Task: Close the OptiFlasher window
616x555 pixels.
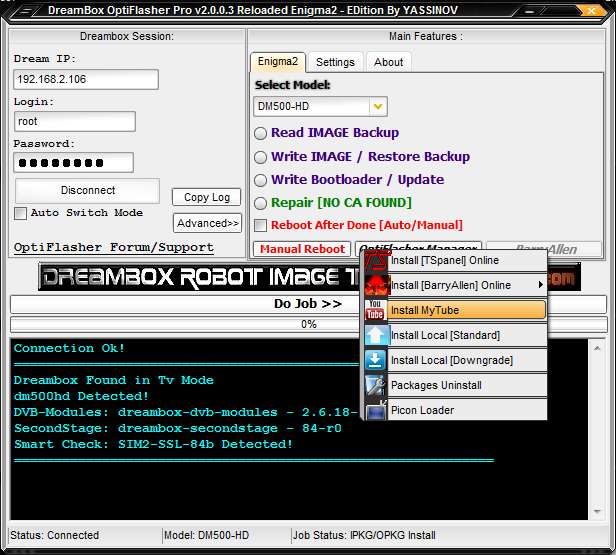Action: pyautogui.click(x=591, y=11)
